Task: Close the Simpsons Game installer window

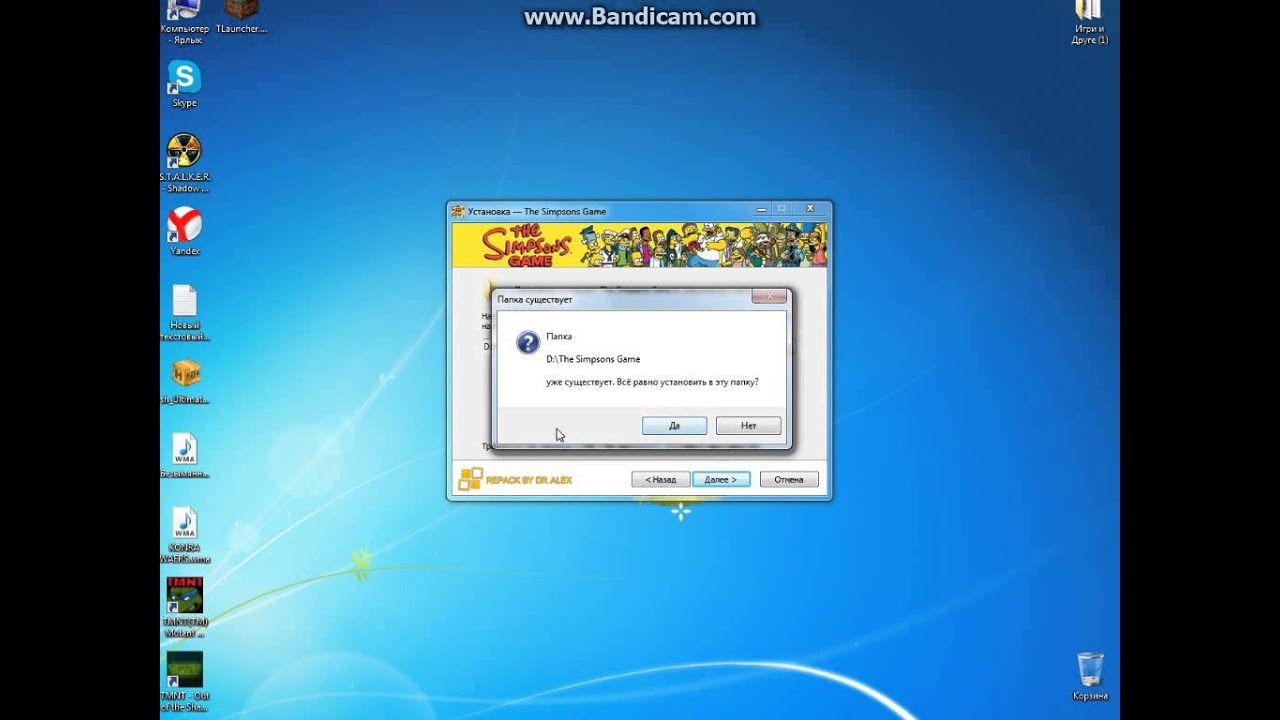Action: (810, 209)
